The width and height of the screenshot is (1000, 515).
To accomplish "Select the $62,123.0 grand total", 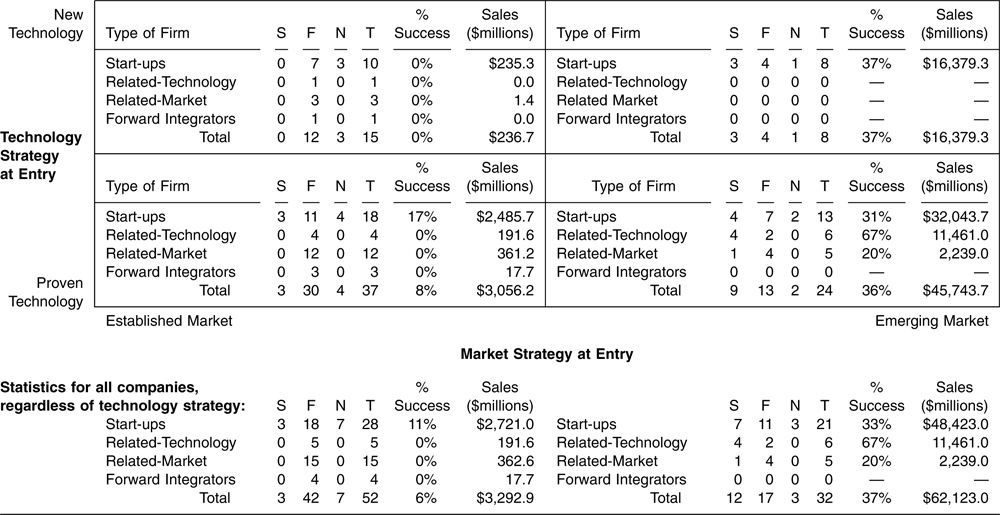I will coord(953,498).
